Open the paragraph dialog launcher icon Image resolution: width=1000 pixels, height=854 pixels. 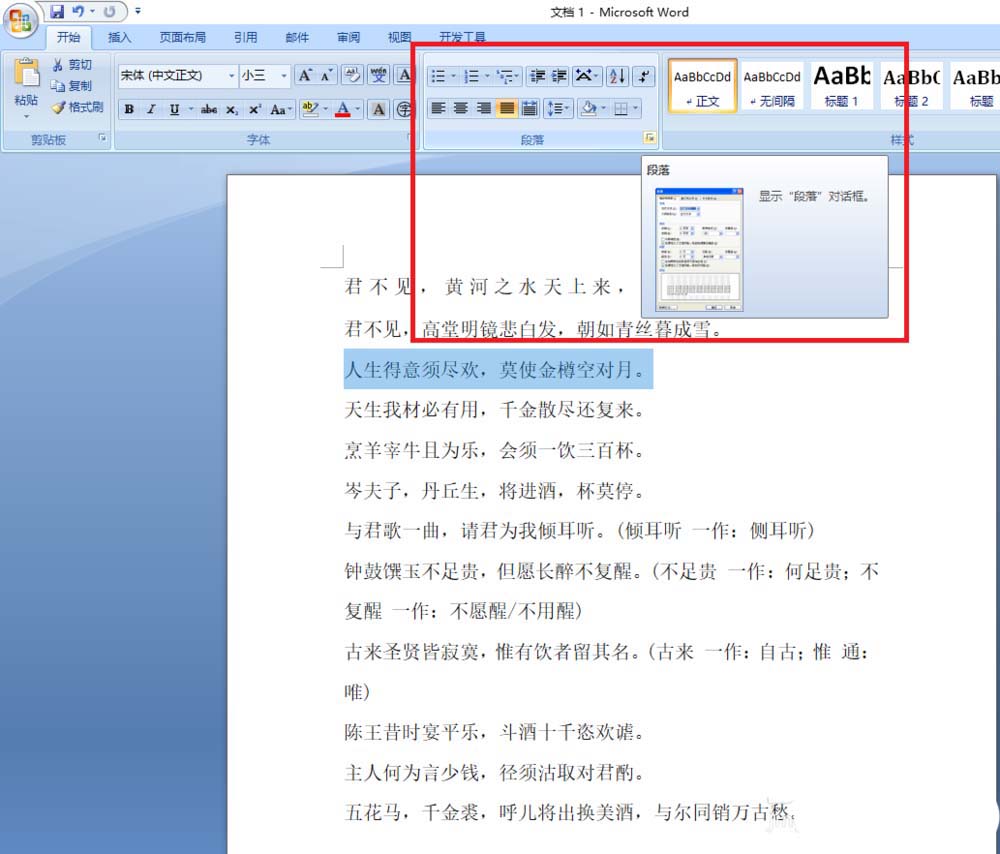649,139
